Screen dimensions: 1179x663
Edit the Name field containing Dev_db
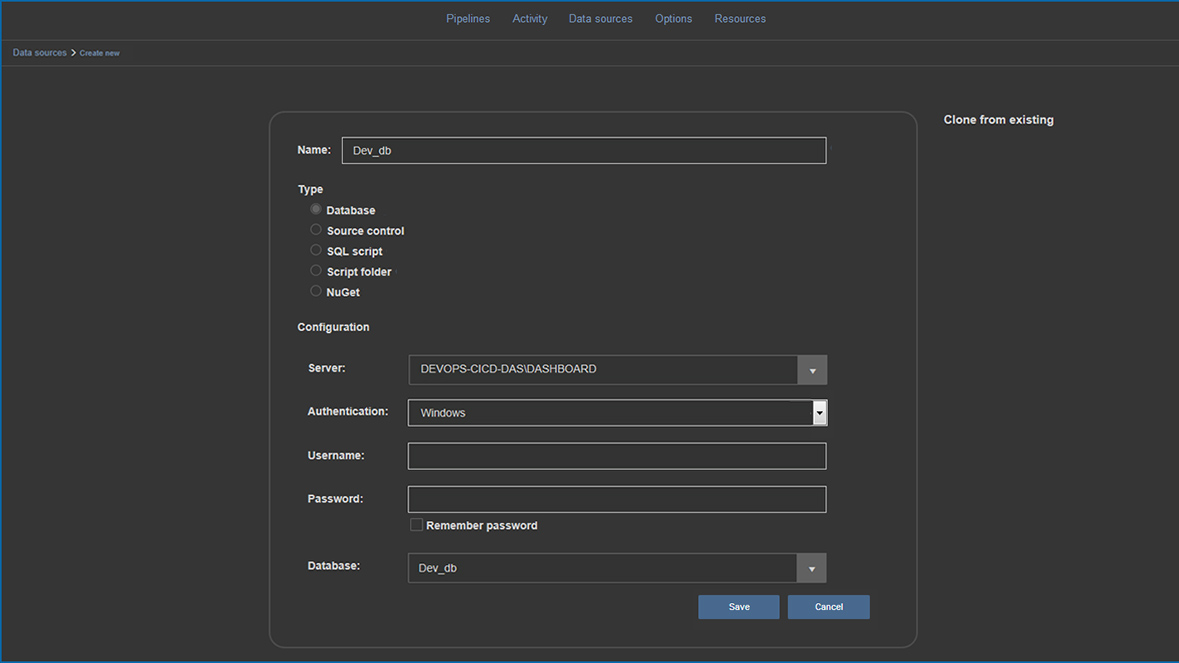tap(583, 150)
